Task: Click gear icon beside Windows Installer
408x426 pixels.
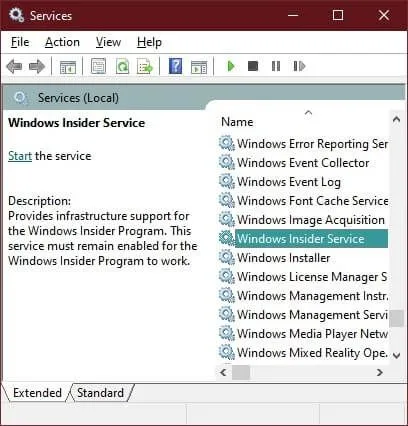Action: (227, 257)
